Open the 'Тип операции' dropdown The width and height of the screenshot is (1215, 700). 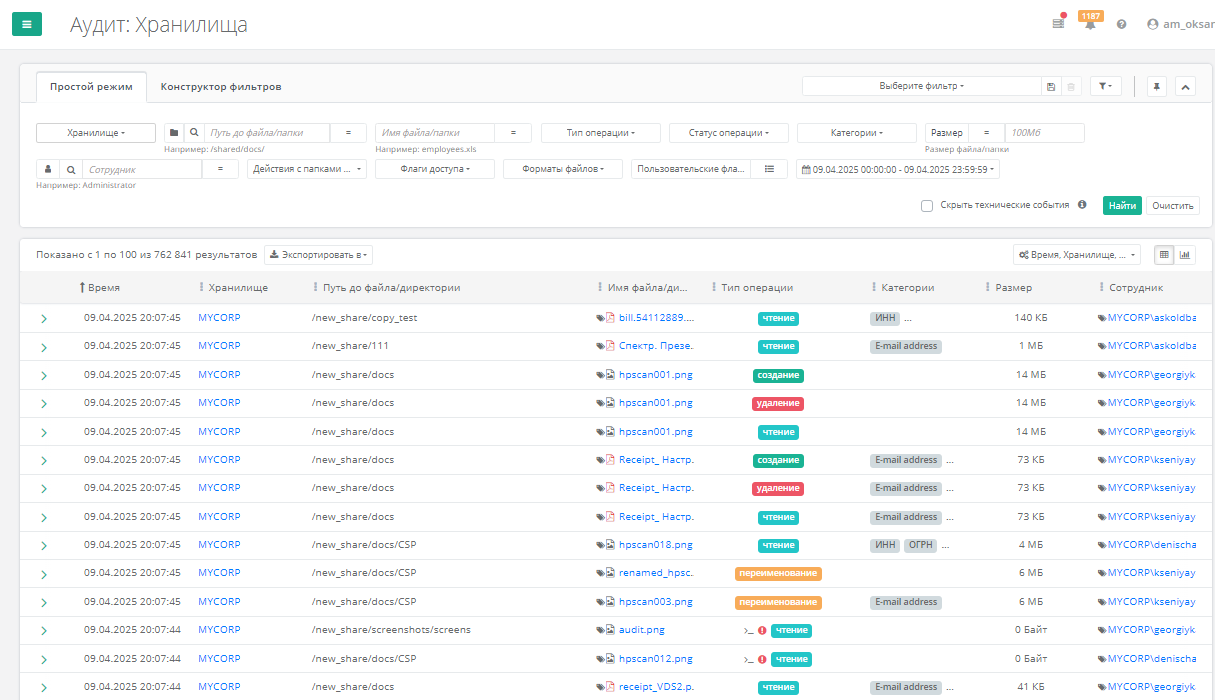click(x=600, y=133)
